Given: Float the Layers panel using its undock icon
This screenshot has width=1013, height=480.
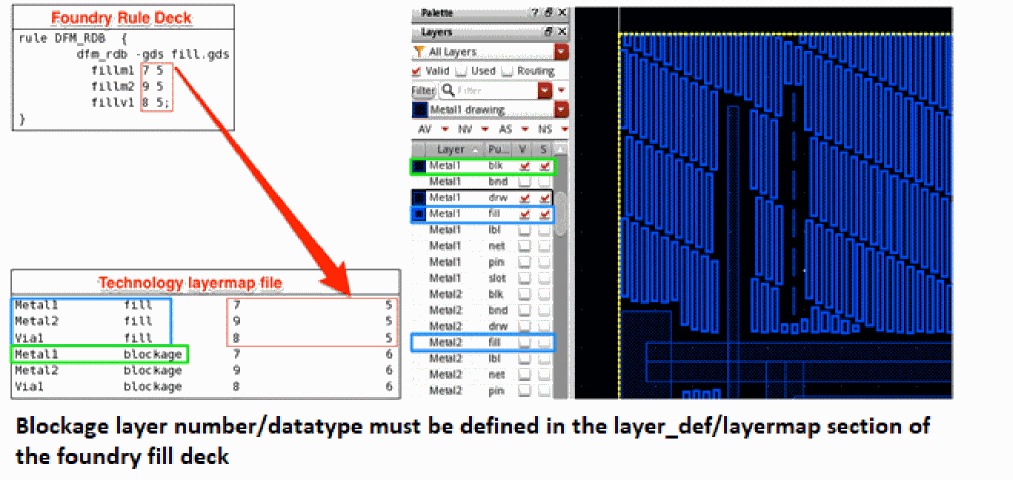Looking at the screenshot, I should click(x=548, y=32).
